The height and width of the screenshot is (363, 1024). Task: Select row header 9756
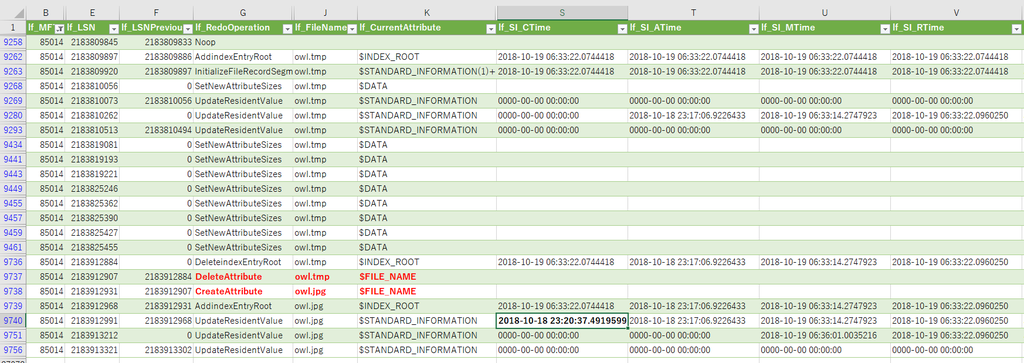[13, 350]
